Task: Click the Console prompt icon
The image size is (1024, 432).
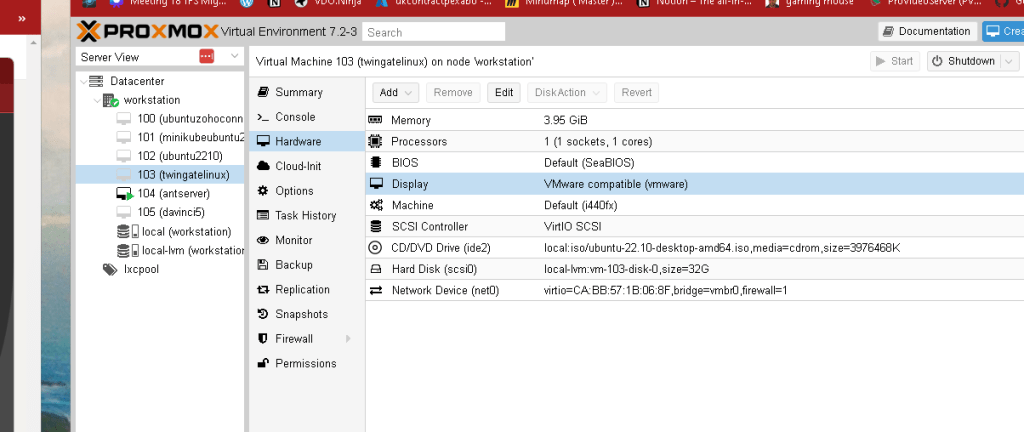Action: pos(263,117)
